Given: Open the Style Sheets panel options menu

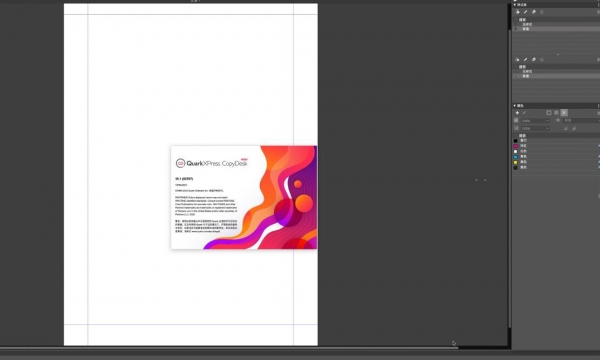Looking at the screenshot, I should coord(598,5).
